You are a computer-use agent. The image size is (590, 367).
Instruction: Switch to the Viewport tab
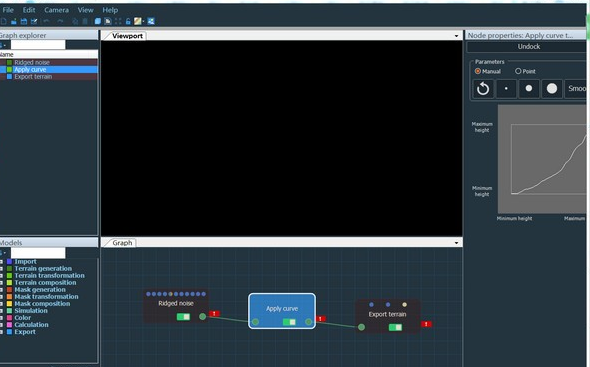[x=126, y=36]
